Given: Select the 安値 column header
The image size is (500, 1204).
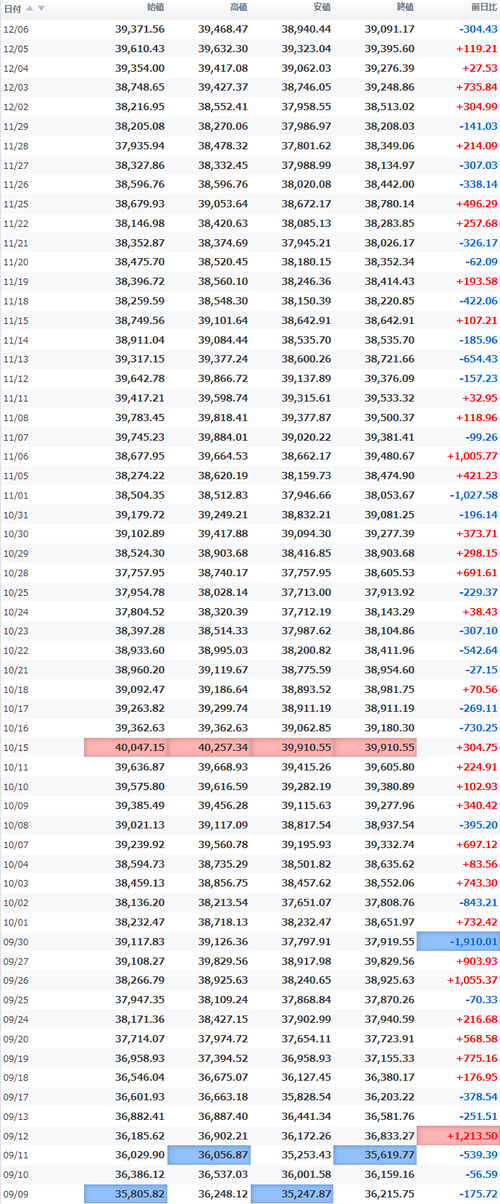Looking at the screenshot, I should [x=321, y=8].
